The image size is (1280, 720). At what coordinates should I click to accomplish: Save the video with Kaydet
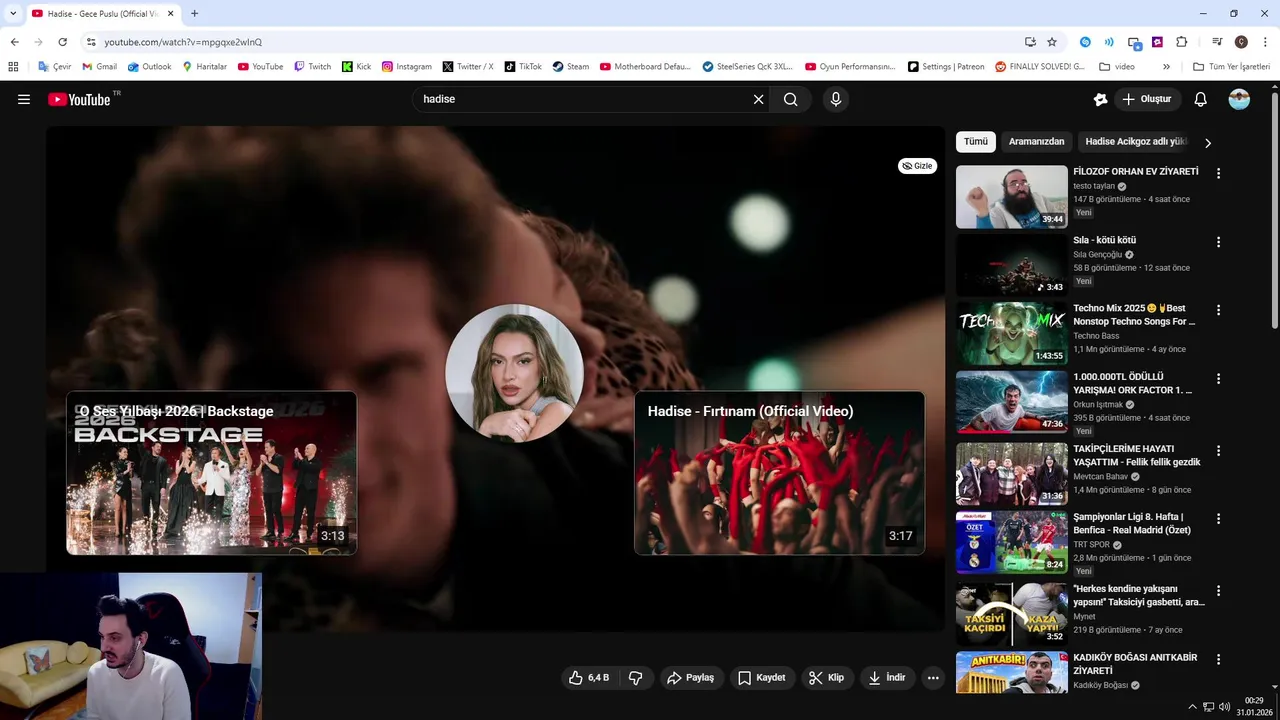tap(762, 677)
